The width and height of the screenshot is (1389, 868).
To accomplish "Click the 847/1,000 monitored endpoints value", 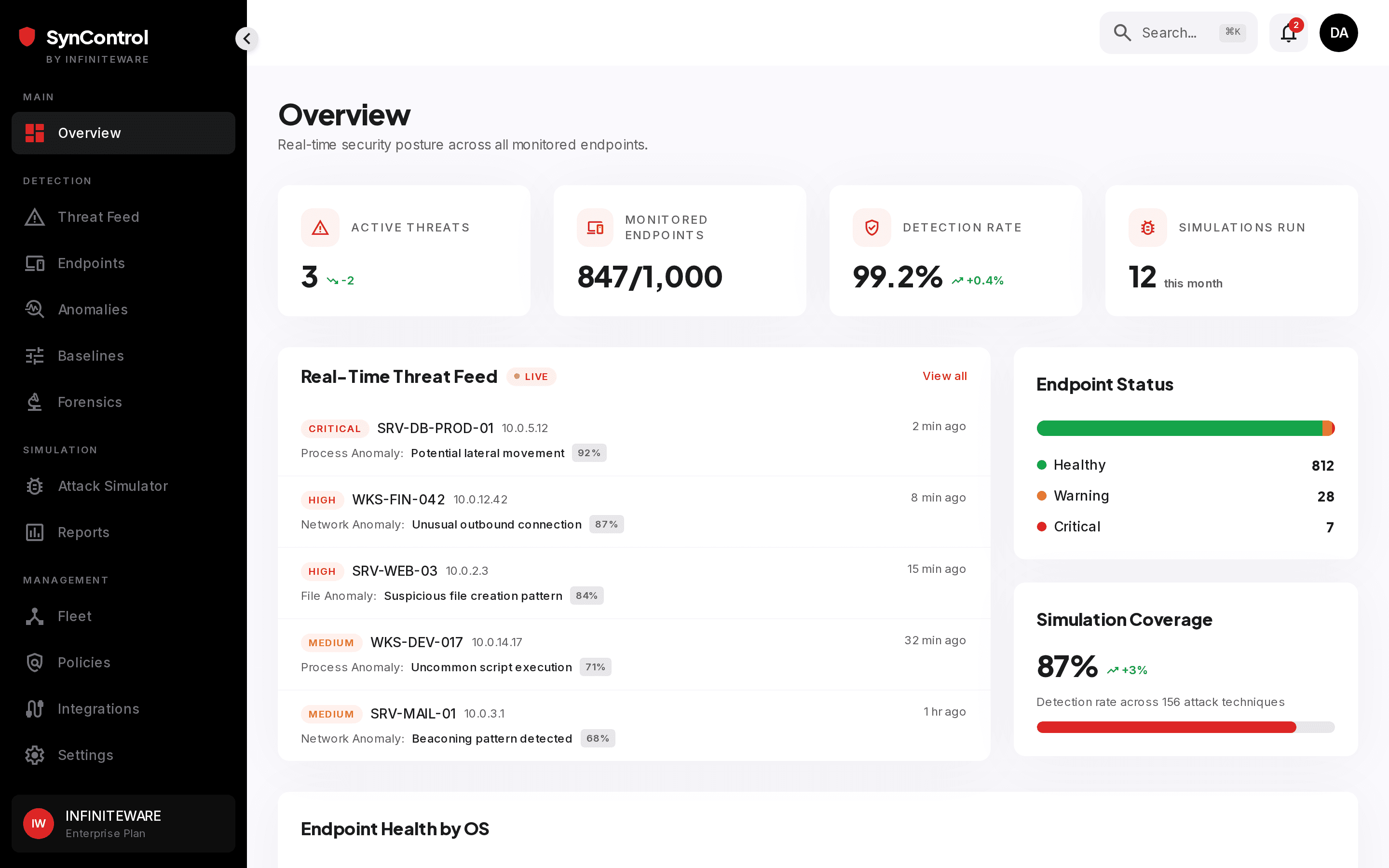I will click(x=649, y=277).
